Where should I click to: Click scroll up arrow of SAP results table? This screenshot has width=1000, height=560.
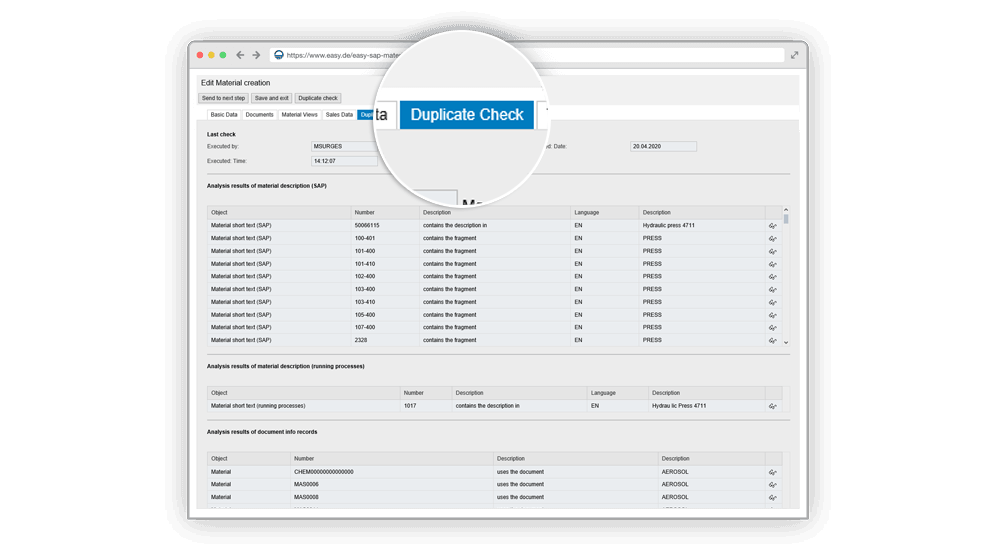786,210
